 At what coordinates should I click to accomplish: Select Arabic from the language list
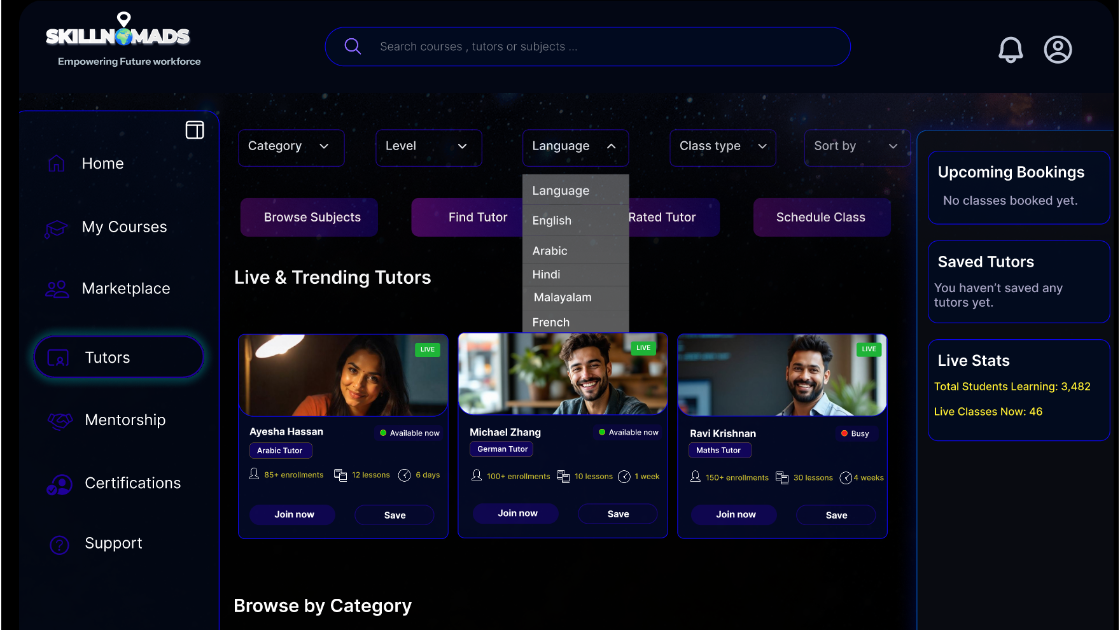(551, 251)
